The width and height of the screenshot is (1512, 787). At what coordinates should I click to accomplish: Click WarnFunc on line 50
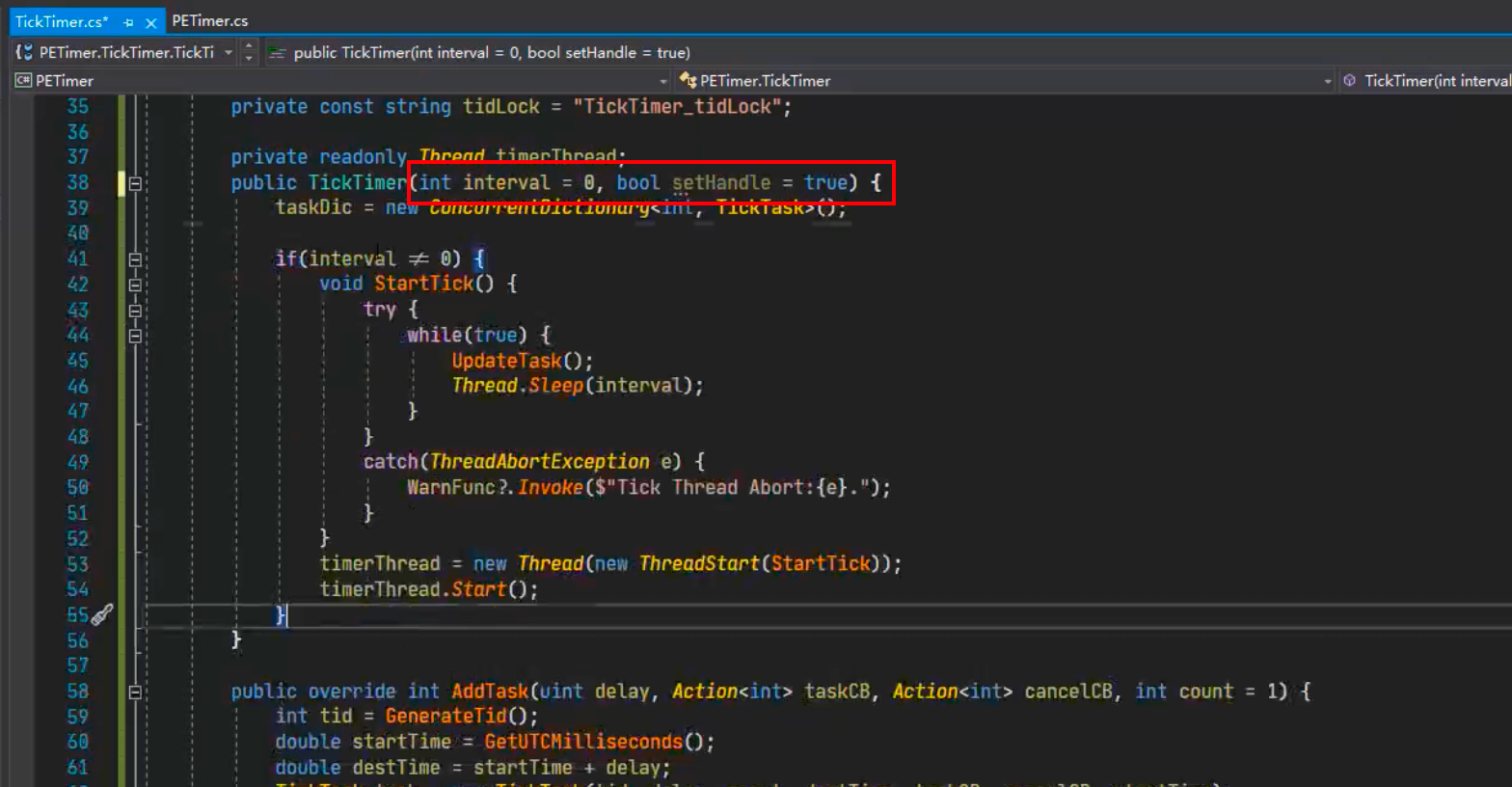coord(450,488)
